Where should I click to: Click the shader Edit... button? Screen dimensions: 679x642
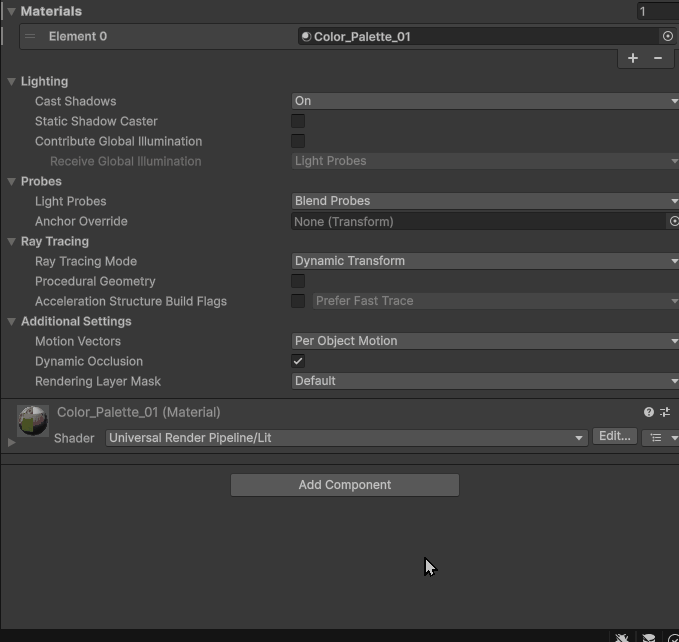(613, 436)
